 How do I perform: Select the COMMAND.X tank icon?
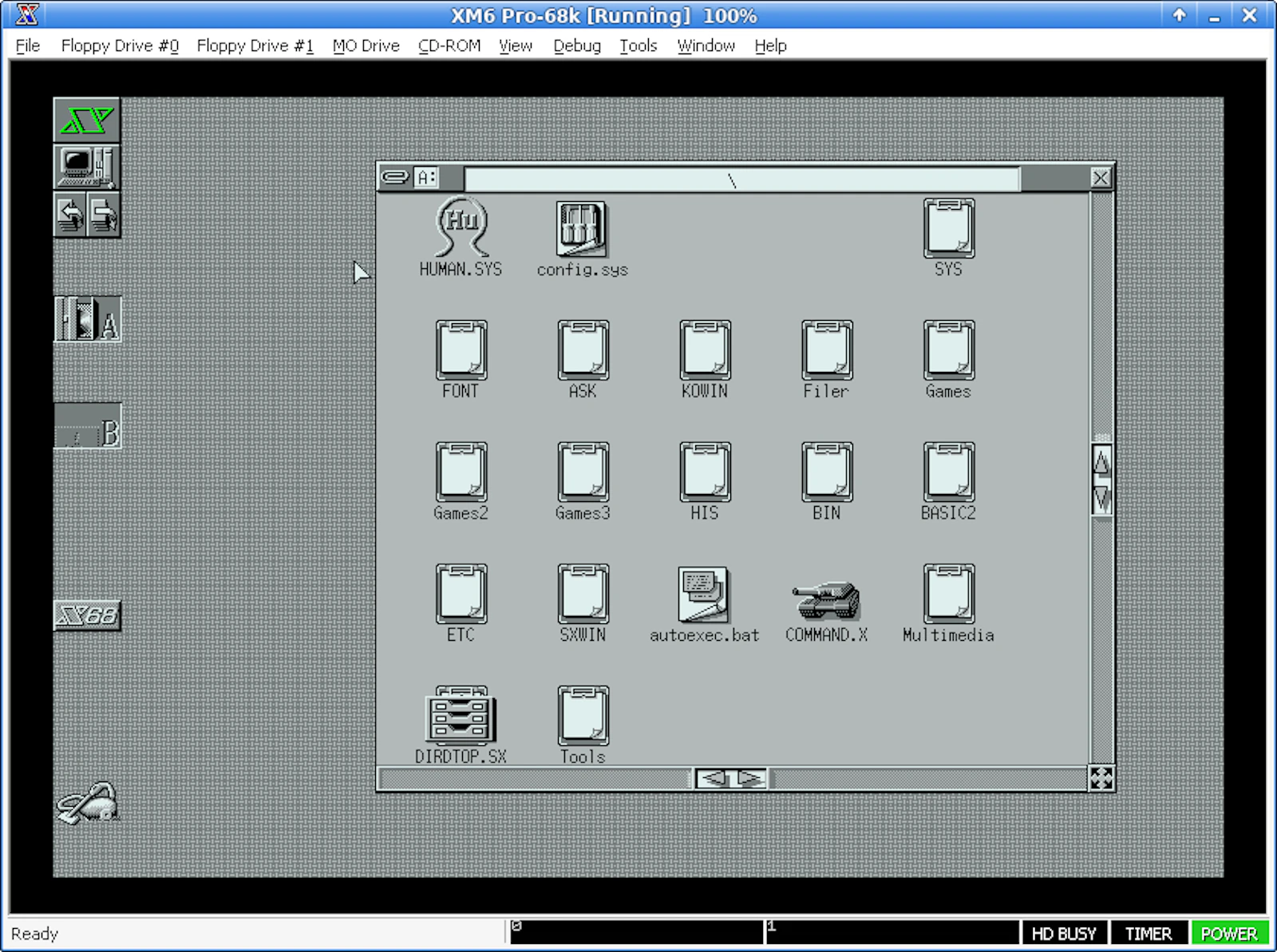[x=826, y=600]
